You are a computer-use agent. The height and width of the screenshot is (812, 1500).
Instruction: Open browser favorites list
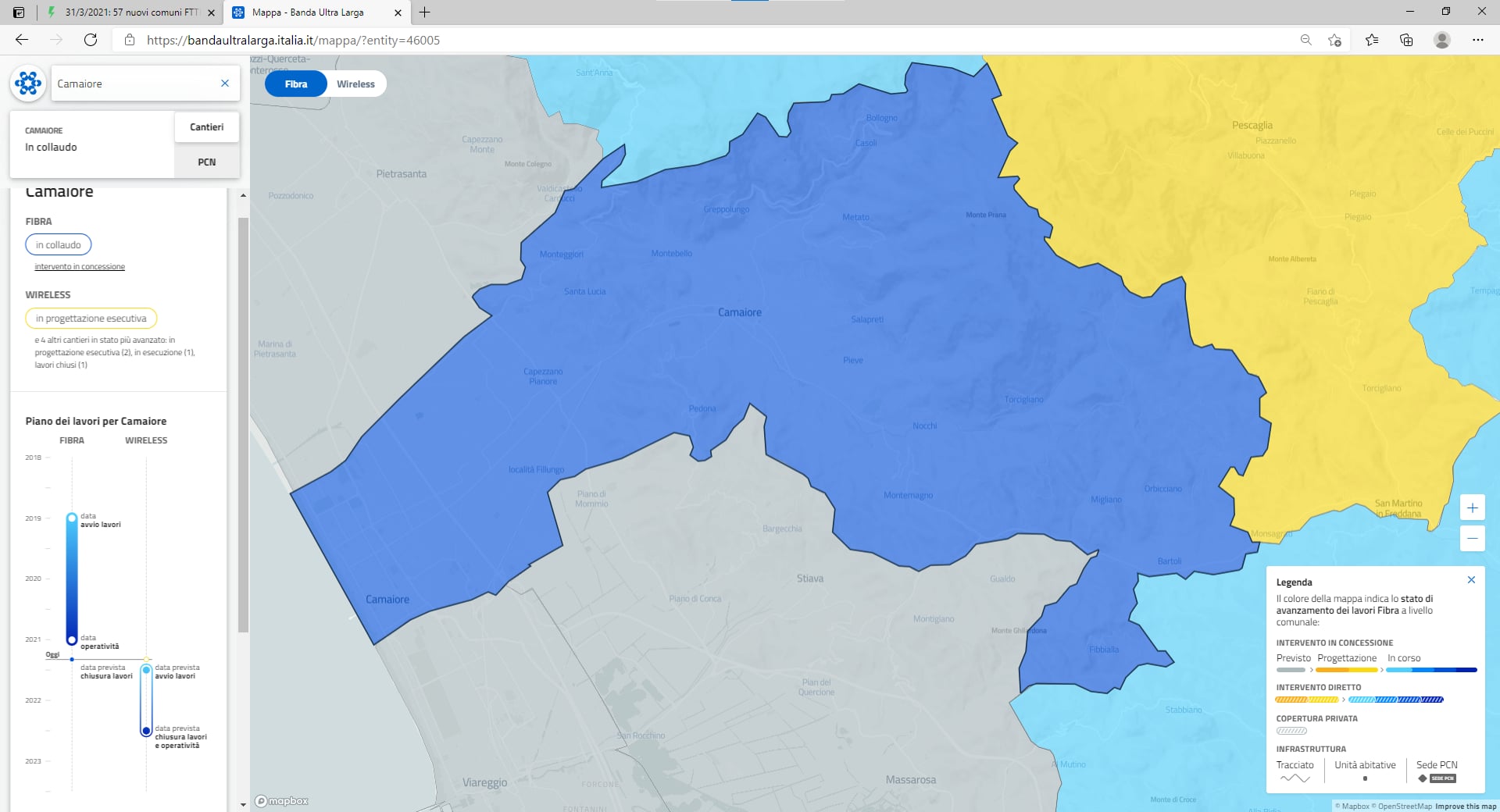(1371, 40)
